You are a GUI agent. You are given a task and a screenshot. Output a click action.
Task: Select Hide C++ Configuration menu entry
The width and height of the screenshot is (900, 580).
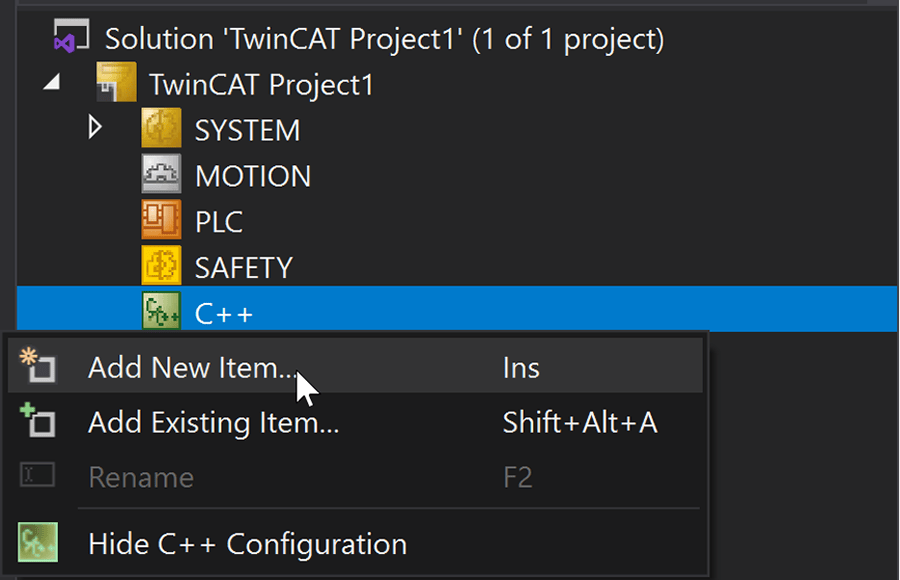point(355,543)
